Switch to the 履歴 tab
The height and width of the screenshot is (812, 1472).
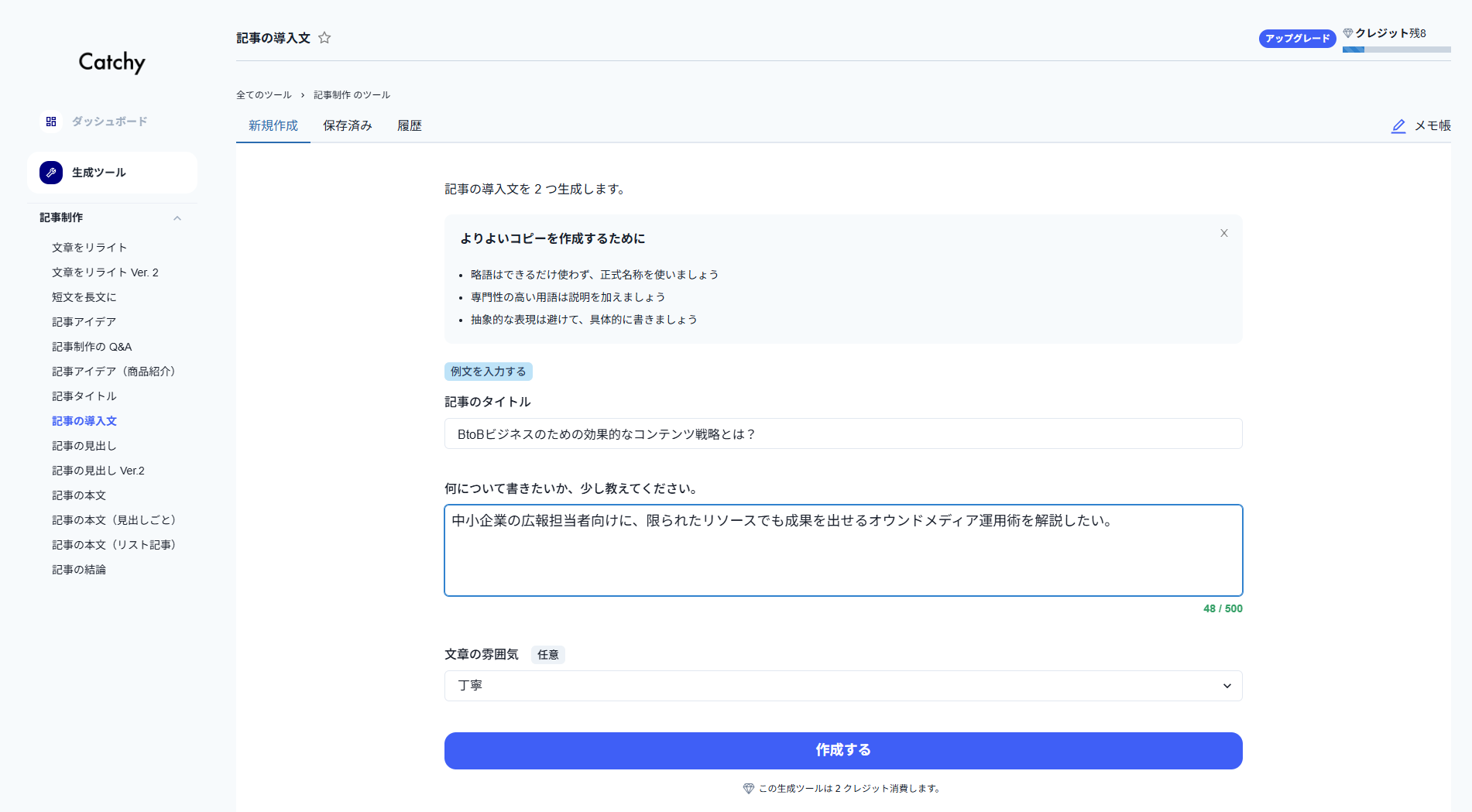tap(410, 126)
